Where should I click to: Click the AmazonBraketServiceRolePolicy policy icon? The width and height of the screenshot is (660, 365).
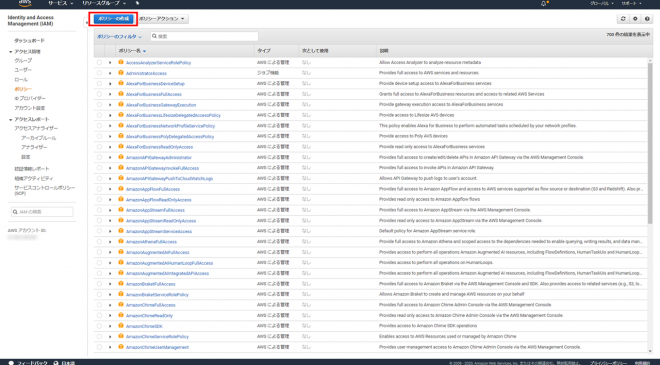point(121,294)
